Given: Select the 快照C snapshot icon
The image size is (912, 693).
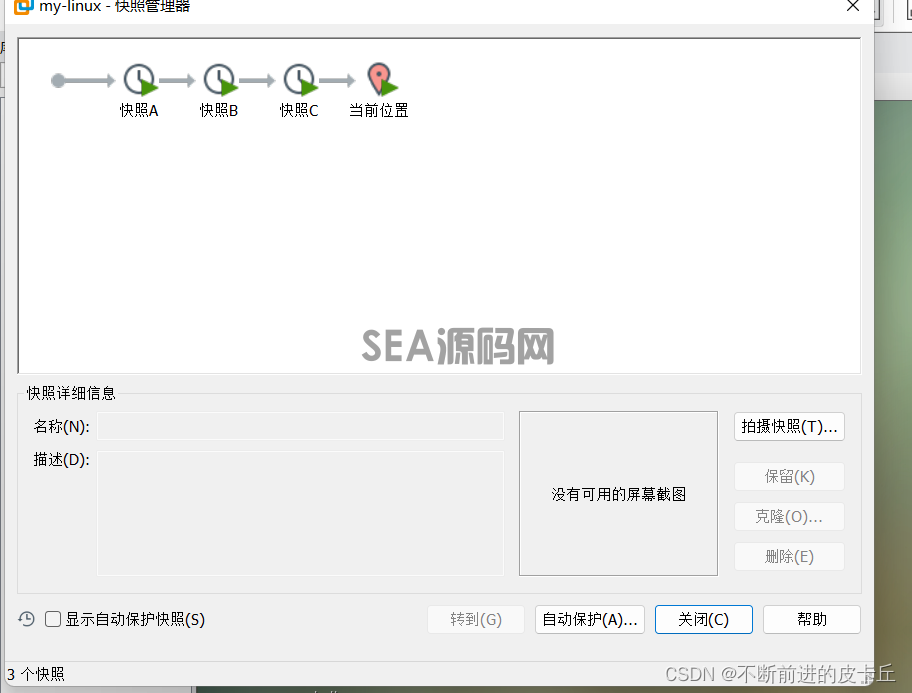Looking at the screenshot, I should coord(300,80).
